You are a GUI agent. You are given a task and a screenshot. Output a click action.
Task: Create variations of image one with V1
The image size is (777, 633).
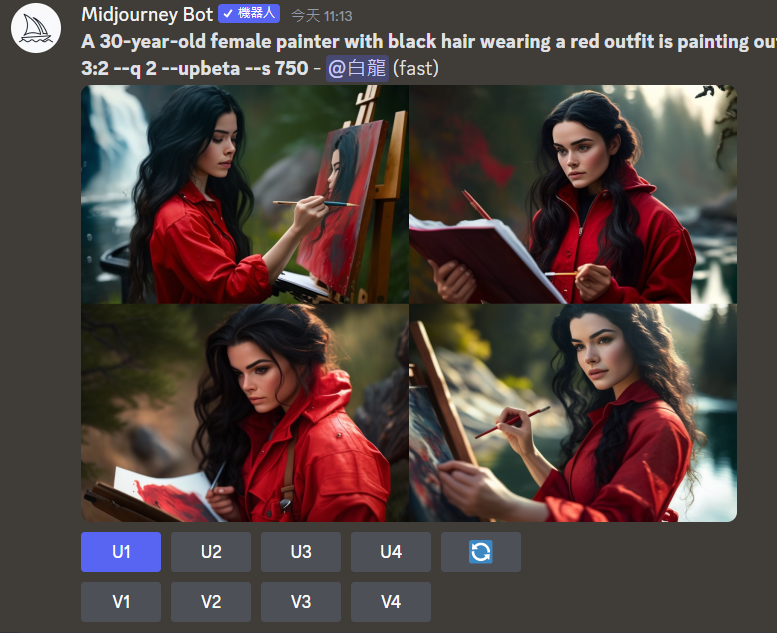(x=121, y=602)
